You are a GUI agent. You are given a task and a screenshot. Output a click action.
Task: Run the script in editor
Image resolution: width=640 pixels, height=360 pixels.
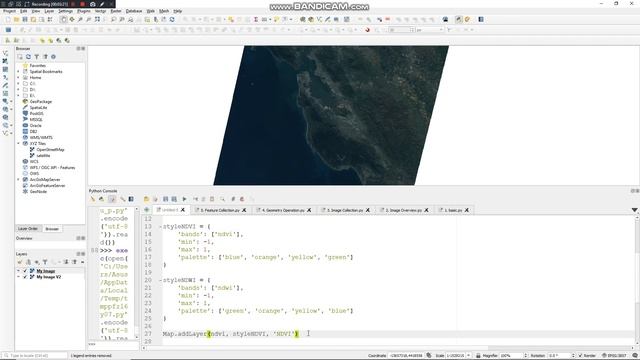coord(184,199)
